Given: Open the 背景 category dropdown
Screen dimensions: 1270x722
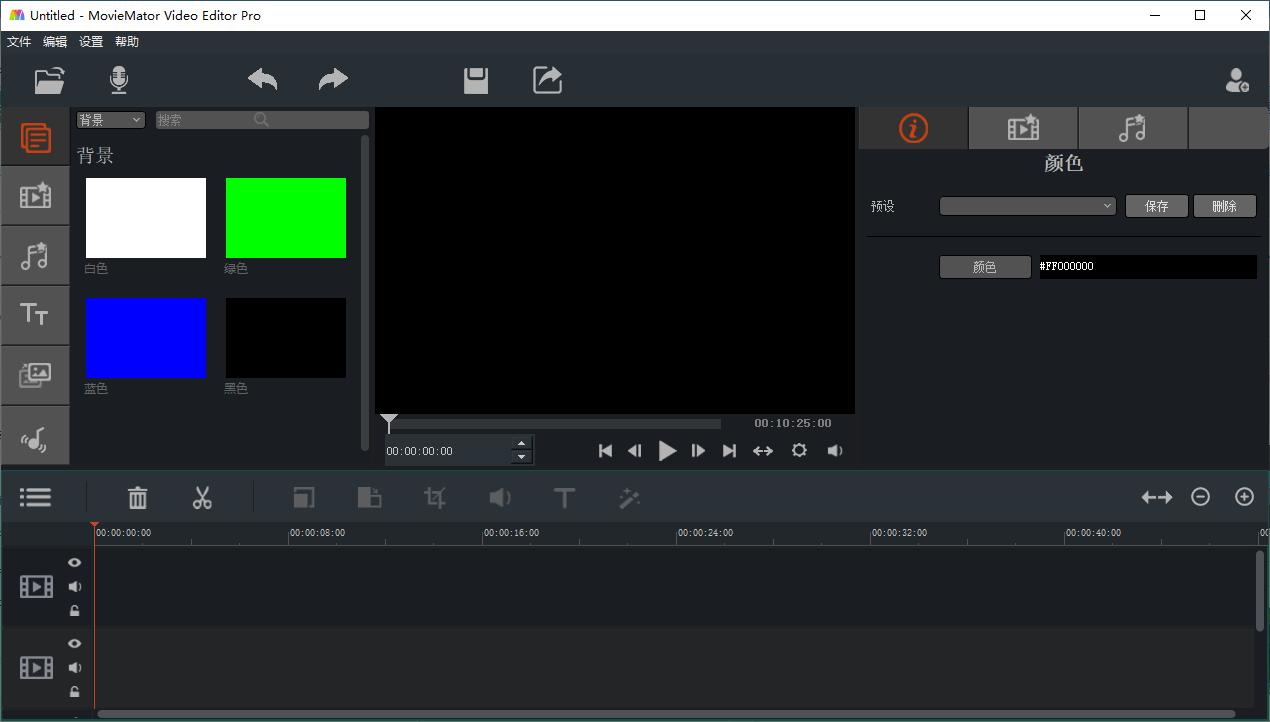Looking at the screenshot, I should [x=111, y=120].
